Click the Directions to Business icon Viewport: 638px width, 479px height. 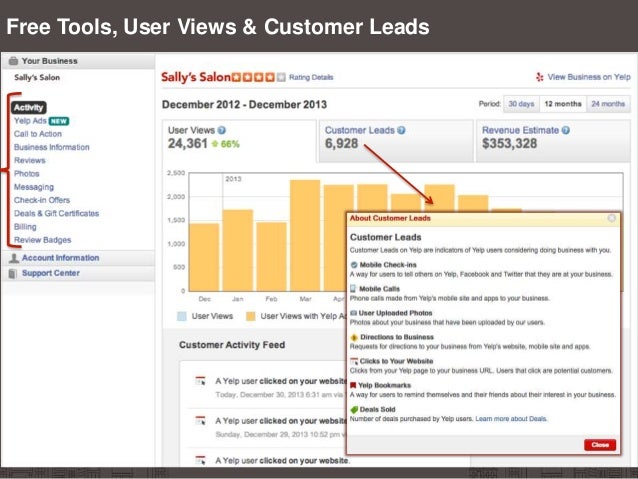click(354, 337)
